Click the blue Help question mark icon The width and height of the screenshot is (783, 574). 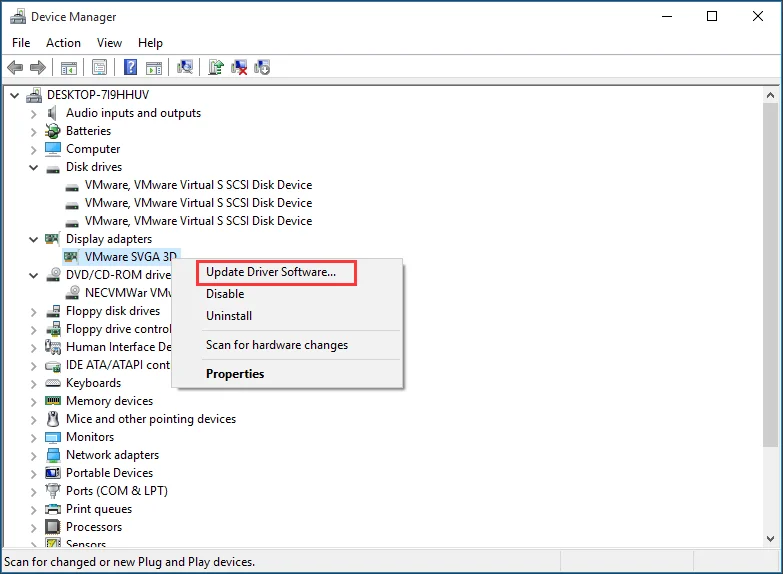pyautogui.click(x=130, y=67)
